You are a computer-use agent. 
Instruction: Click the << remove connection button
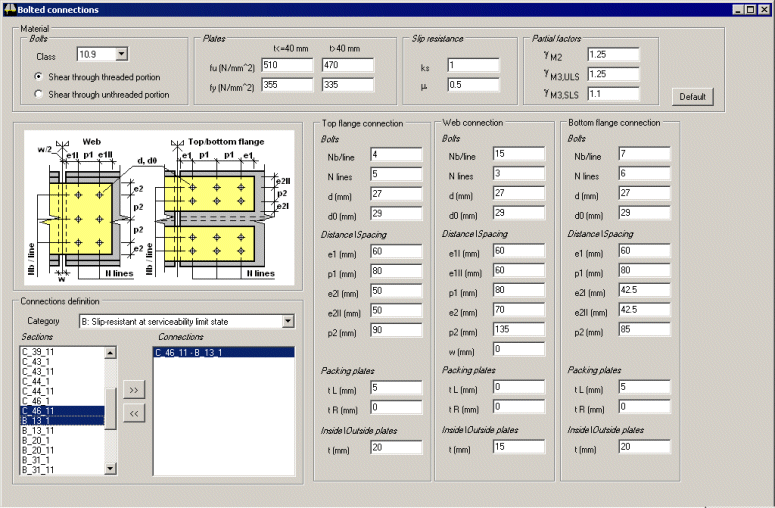(x=133, y=411)
